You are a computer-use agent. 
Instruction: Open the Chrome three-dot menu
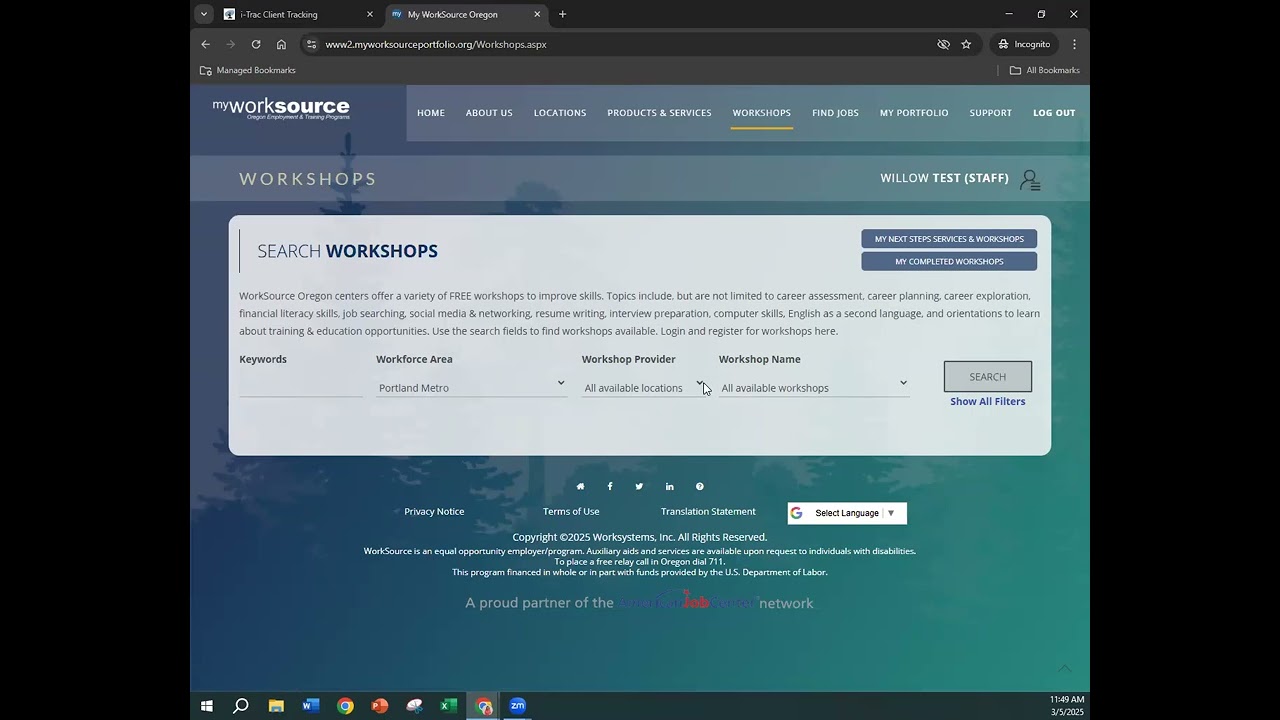[1074, 44]
